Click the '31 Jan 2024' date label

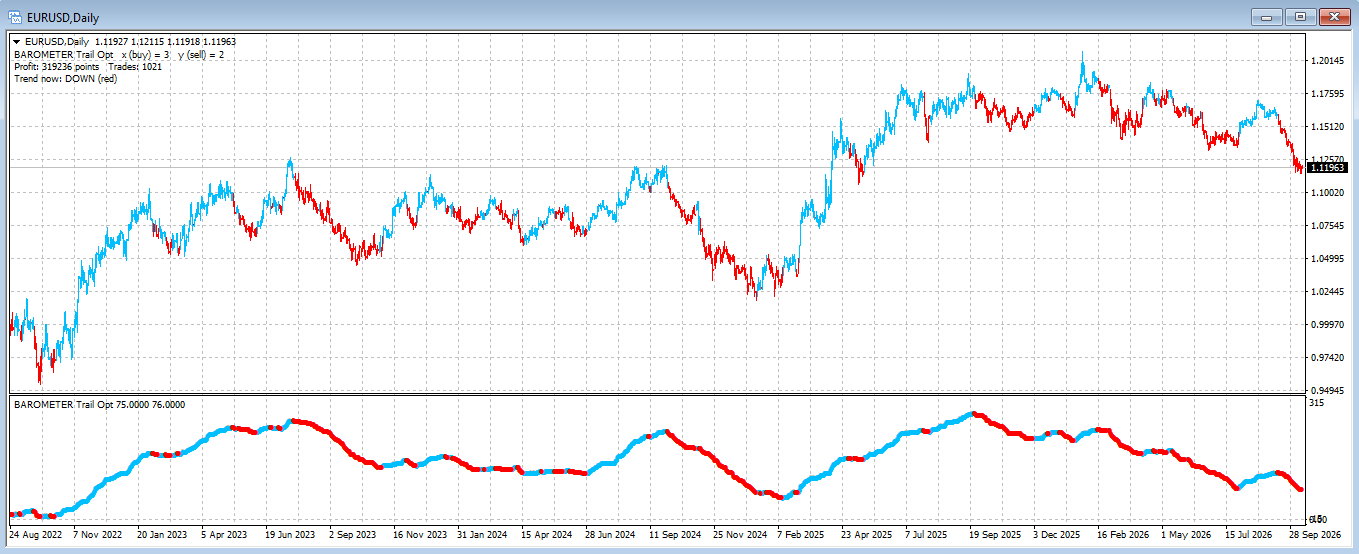click(483, 535)
